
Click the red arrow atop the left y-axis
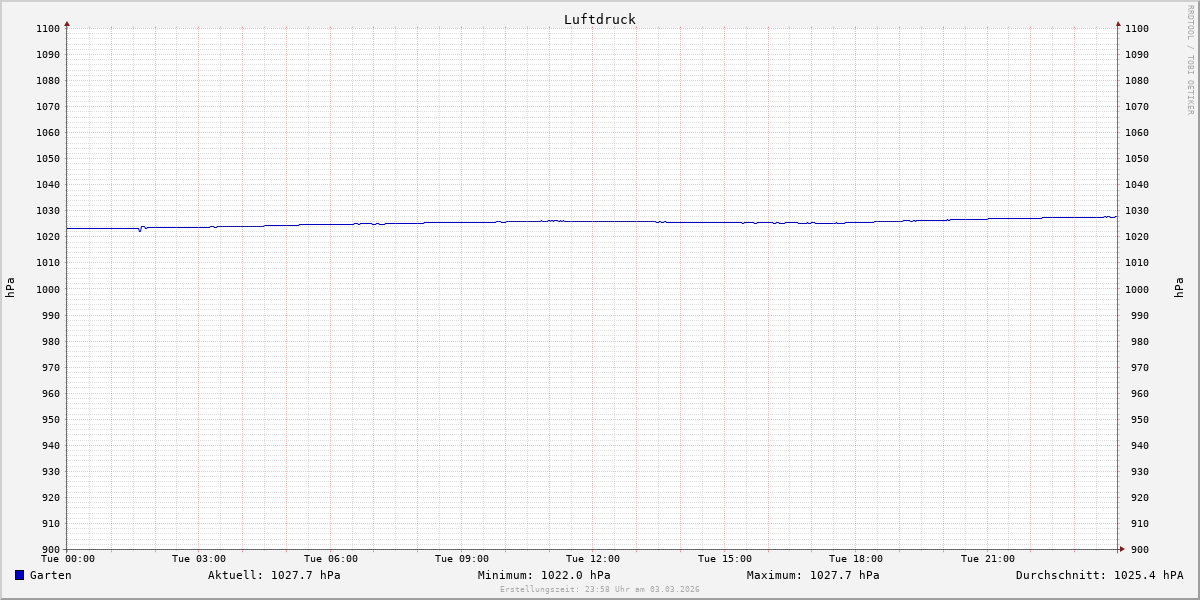[67, 23]
